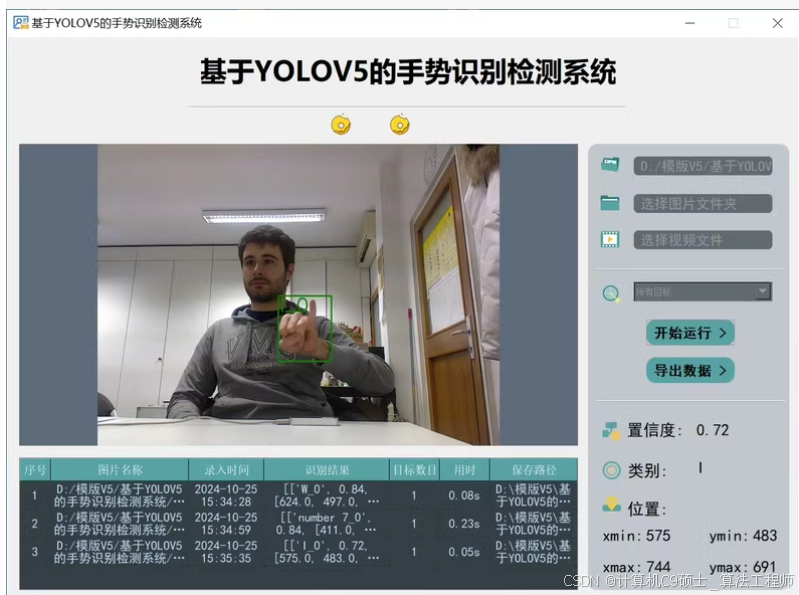This screenshot has height=595, width=799.
Task: Click the select image folder icon
Action: pos(610,203)
